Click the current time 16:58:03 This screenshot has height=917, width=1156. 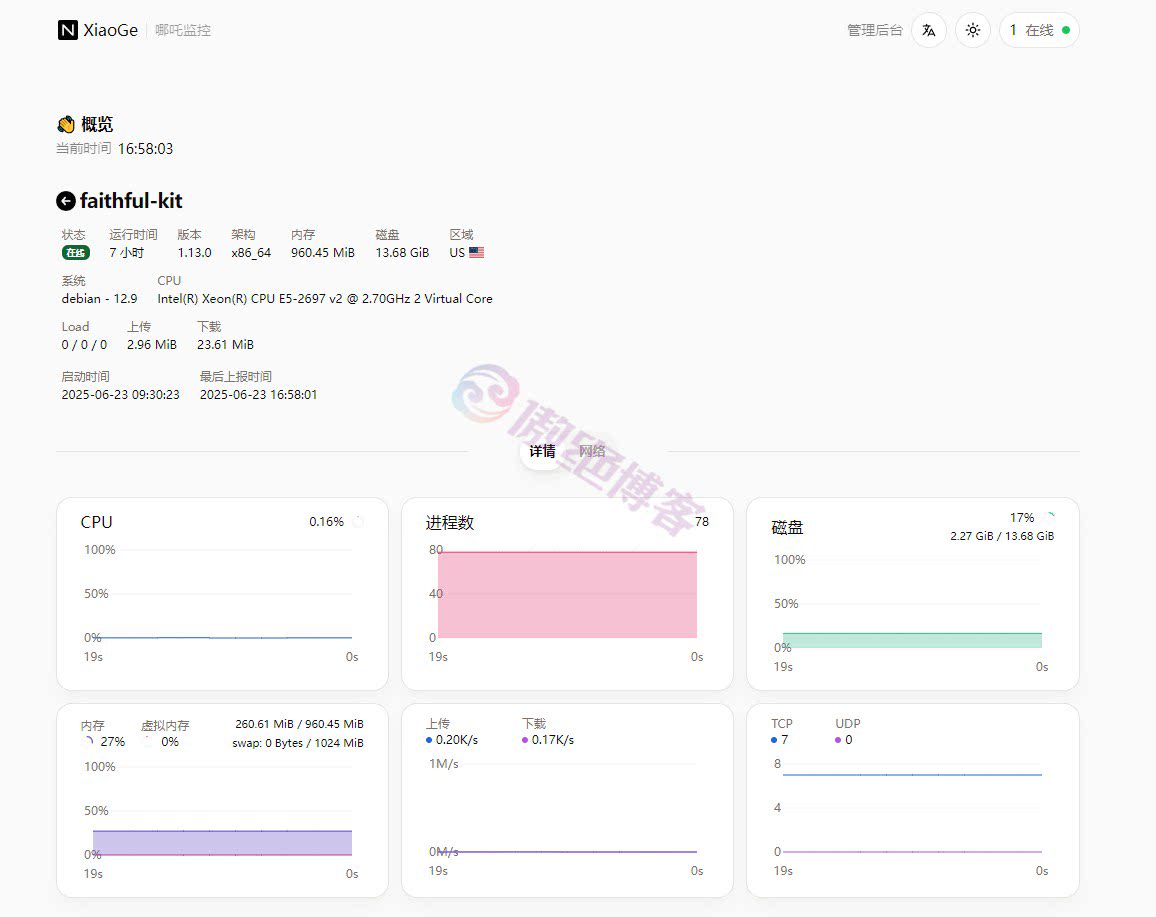point(145,149)
